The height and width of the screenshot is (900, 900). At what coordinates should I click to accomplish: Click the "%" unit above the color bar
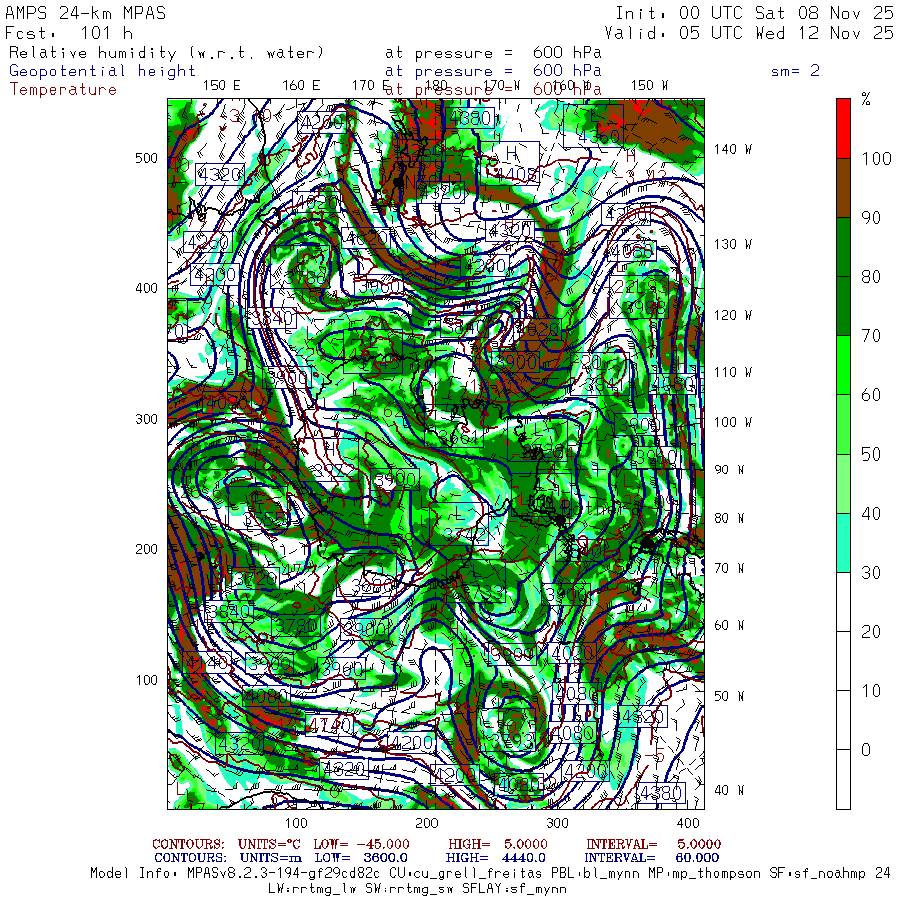(x=866, y=99)
